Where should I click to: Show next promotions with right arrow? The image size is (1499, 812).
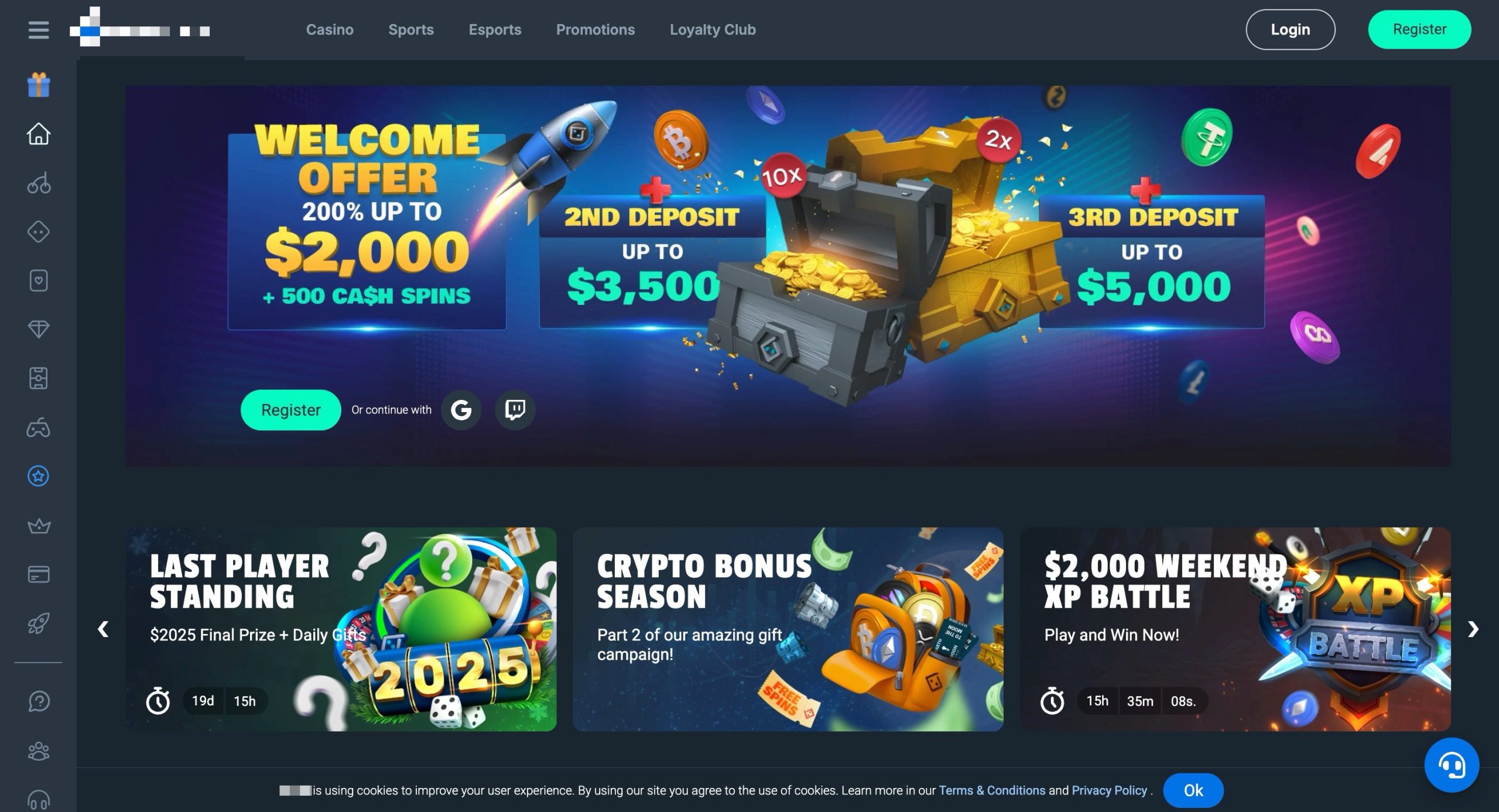pos(1473,629)
